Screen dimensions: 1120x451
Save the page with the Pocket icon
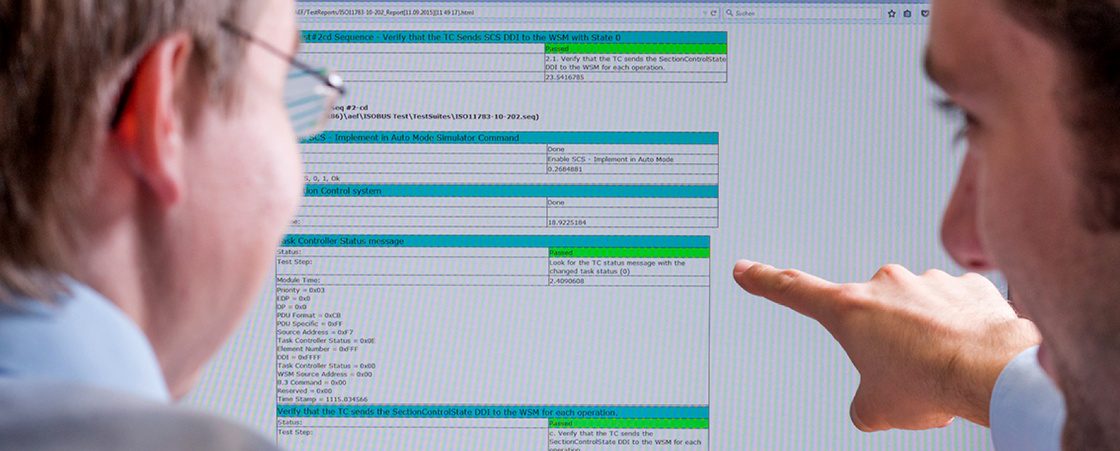click(924, 13)
